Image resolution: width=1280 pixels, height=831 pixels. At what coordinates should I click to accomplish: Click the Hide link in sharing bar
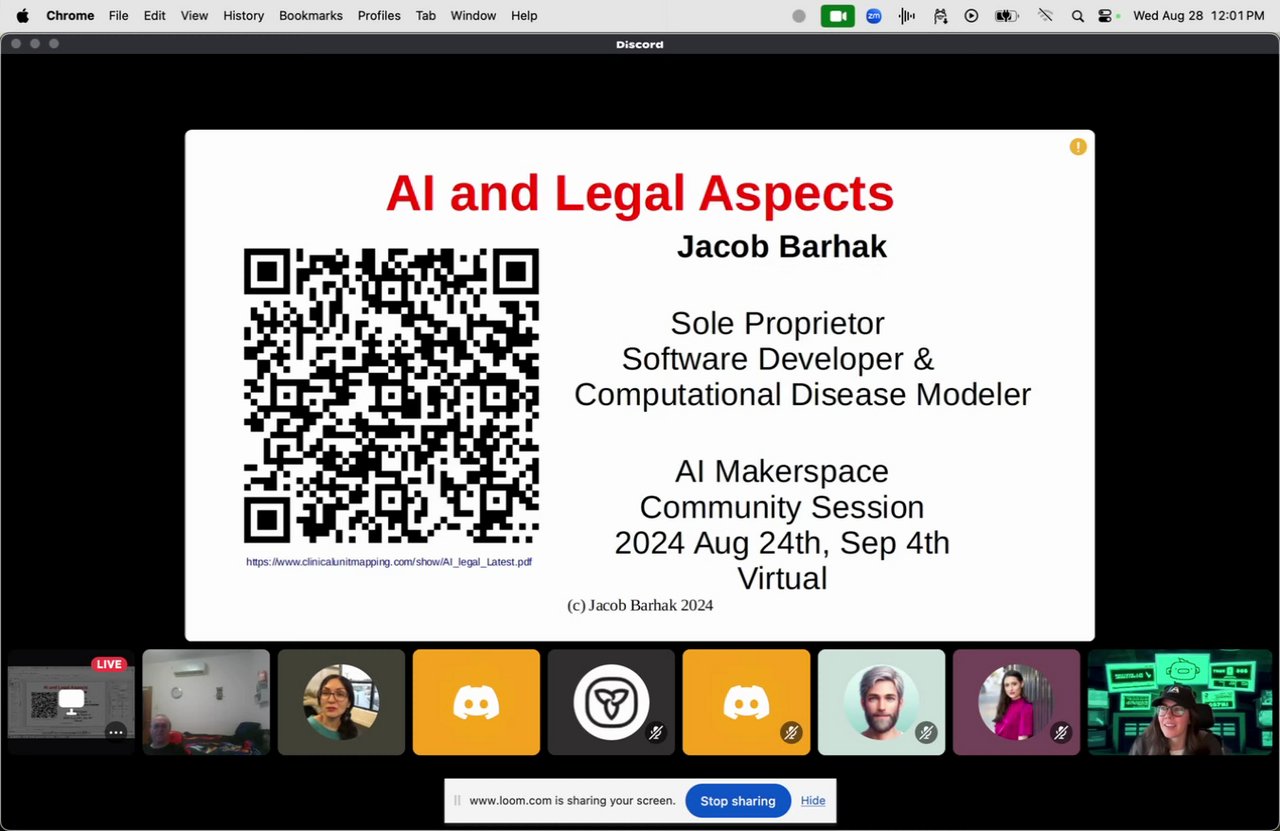point(813,801)
